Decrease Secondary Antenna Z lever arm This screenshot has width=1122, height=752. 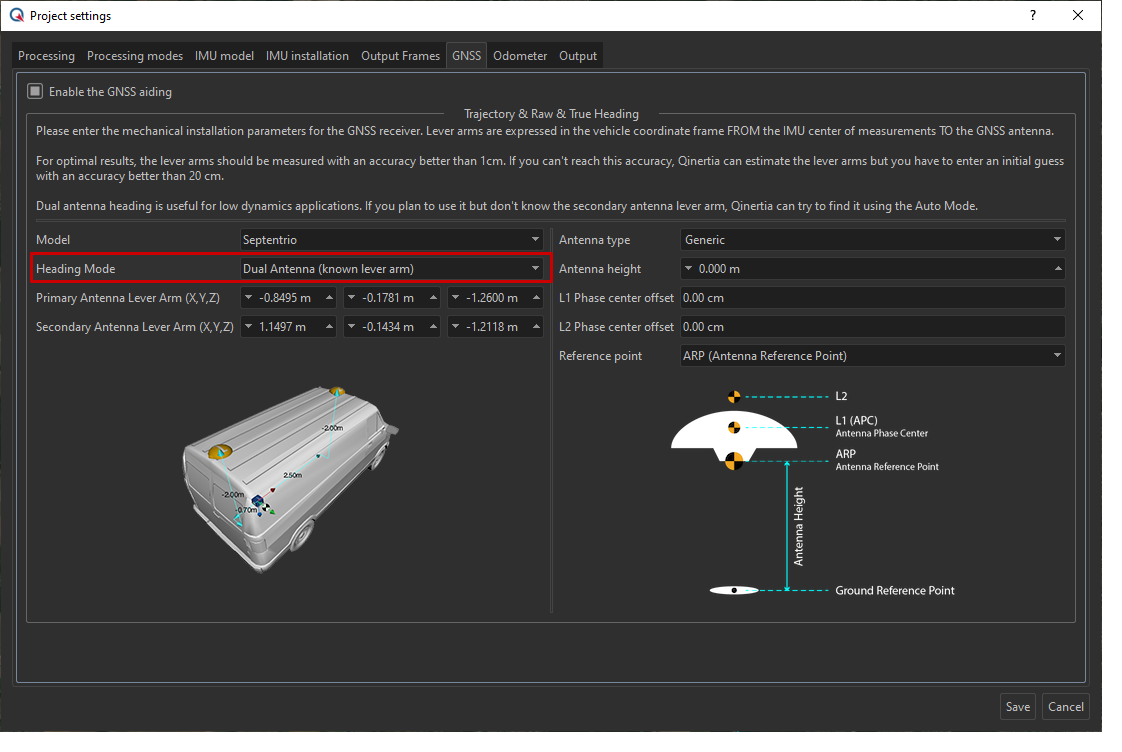click(455, 327)
